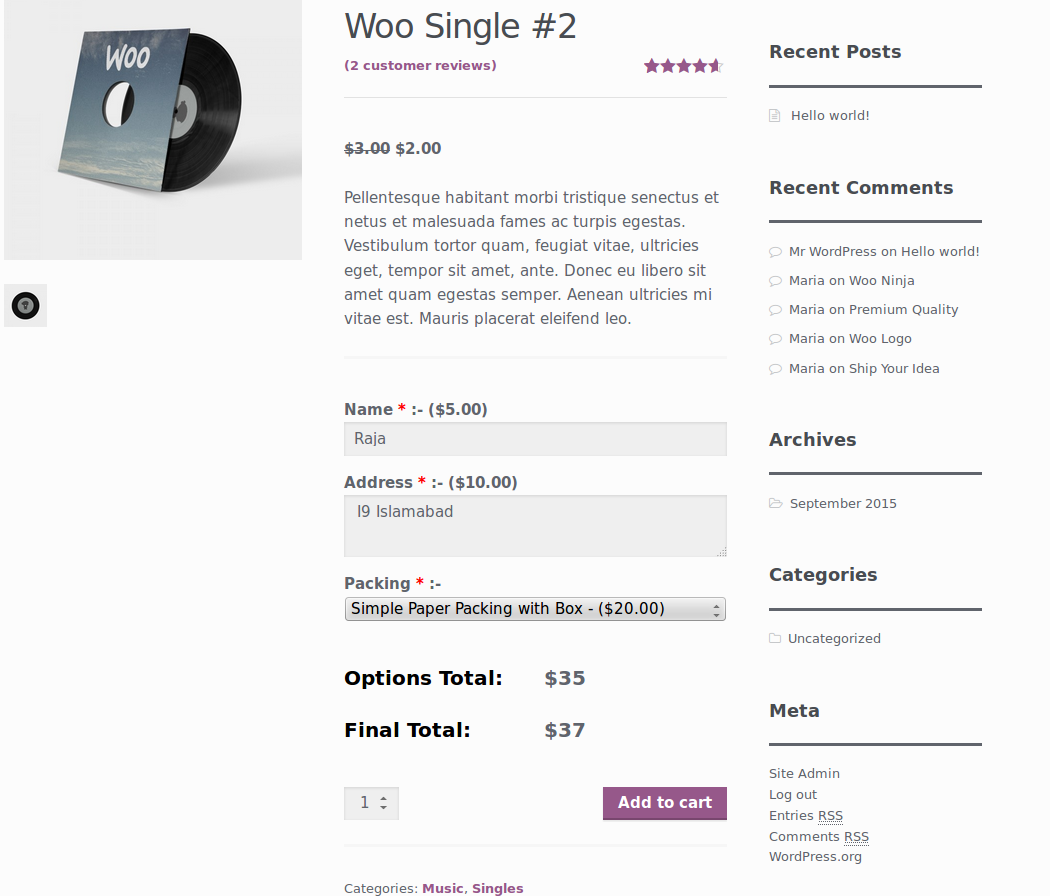Click the Address text area
This screenshot has height=896, width=1050.
(535, 526)
